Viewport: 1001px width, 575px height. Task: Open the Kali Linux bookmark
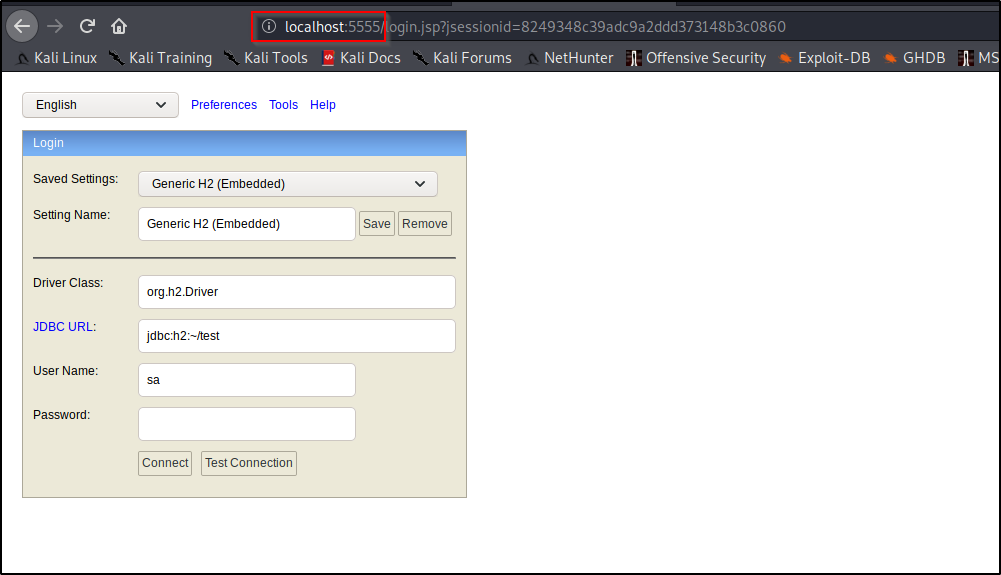tap(57, 58)
